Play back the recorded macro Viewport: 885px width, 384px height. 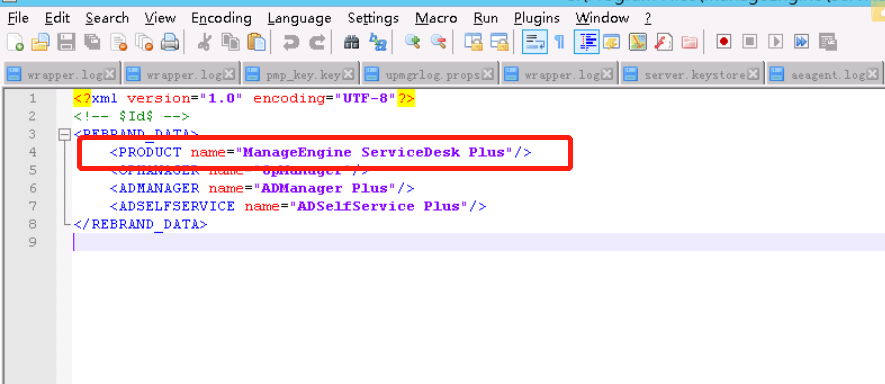coord(776,42)
